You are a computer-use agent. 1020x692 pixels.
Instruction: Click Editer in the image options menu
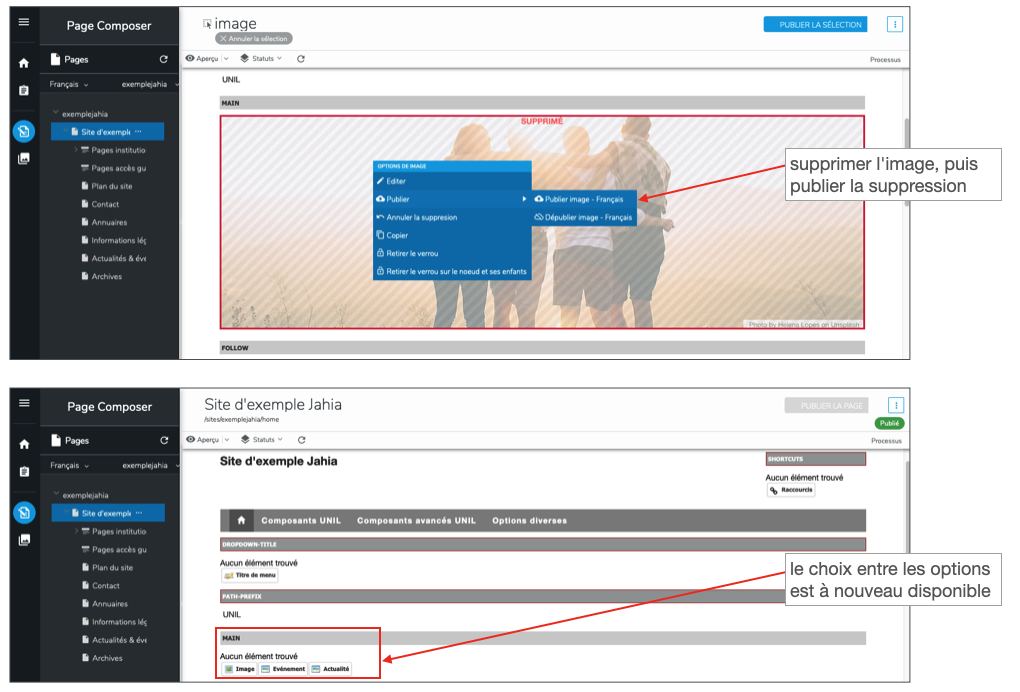396,181
